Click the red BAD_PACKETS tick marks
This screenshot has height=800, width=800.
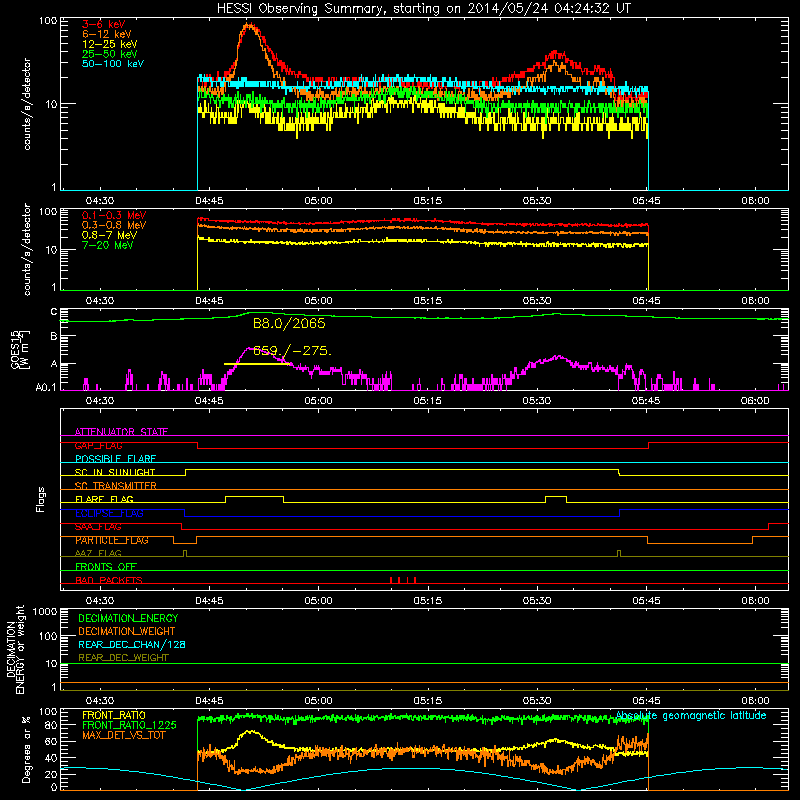pos(403,580)
